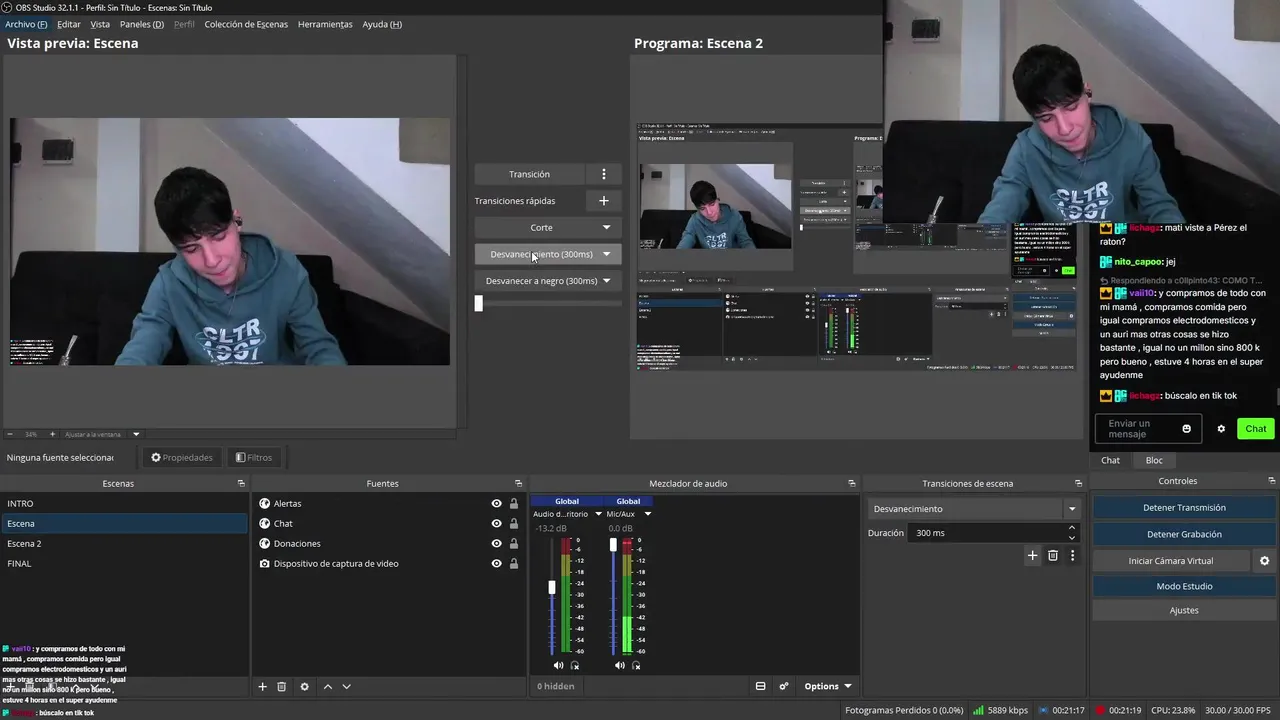
Task: Open the chat emoji picker icon
Action: pos(1187,429)
